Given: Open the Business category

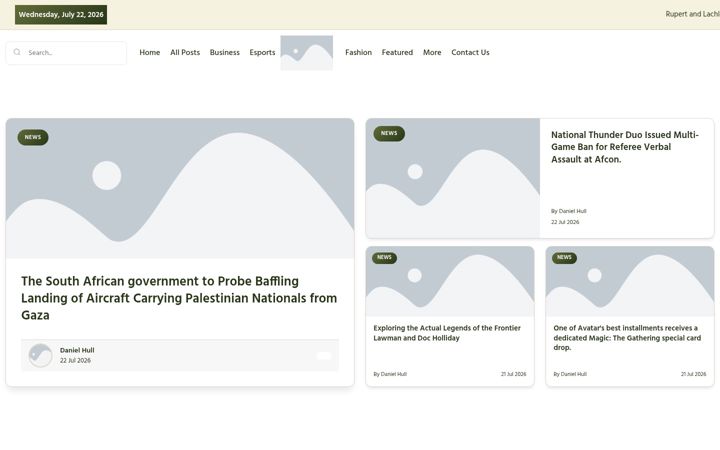Looking at the screenshot, I should point(225,53).
